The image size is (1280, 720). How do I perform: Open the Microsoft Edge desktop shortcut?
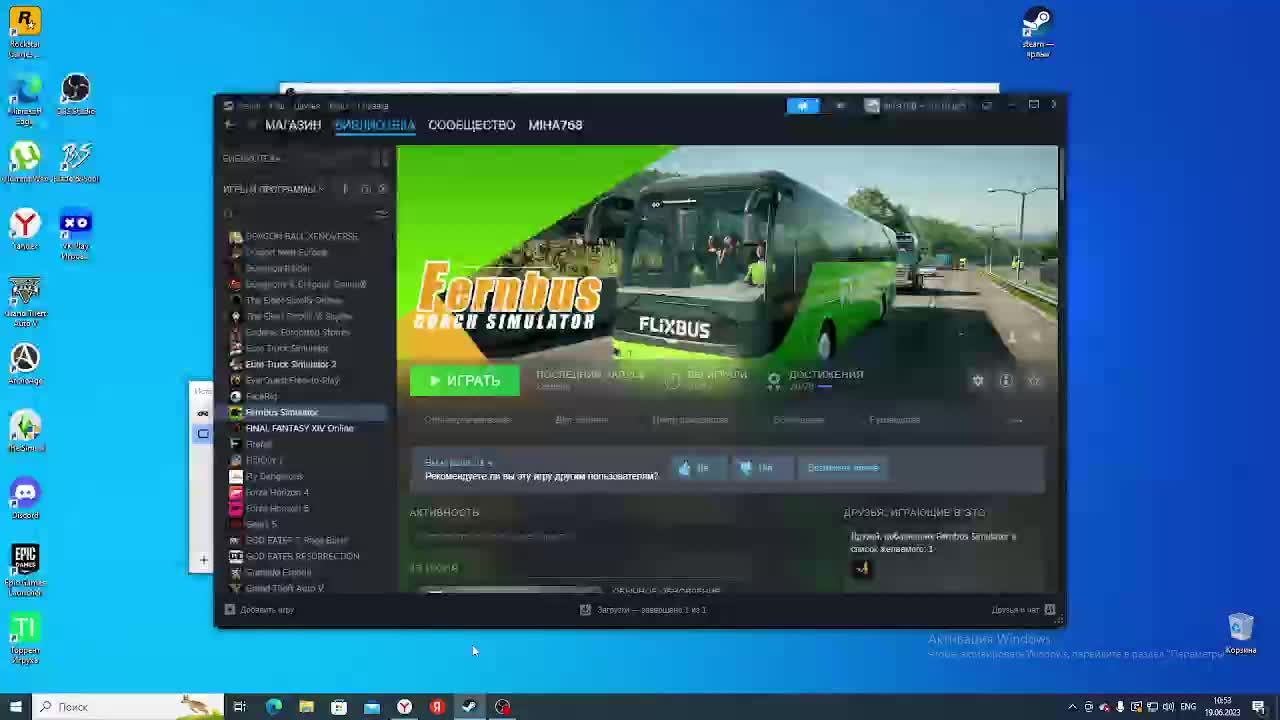click(x=24, y=100)
